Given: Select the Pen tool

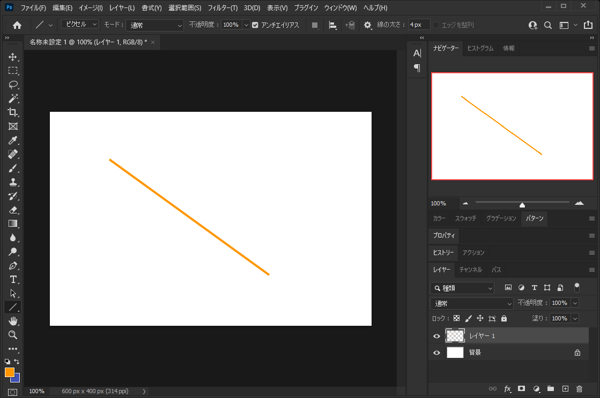Looking at the screenshot, I should 13,266.
